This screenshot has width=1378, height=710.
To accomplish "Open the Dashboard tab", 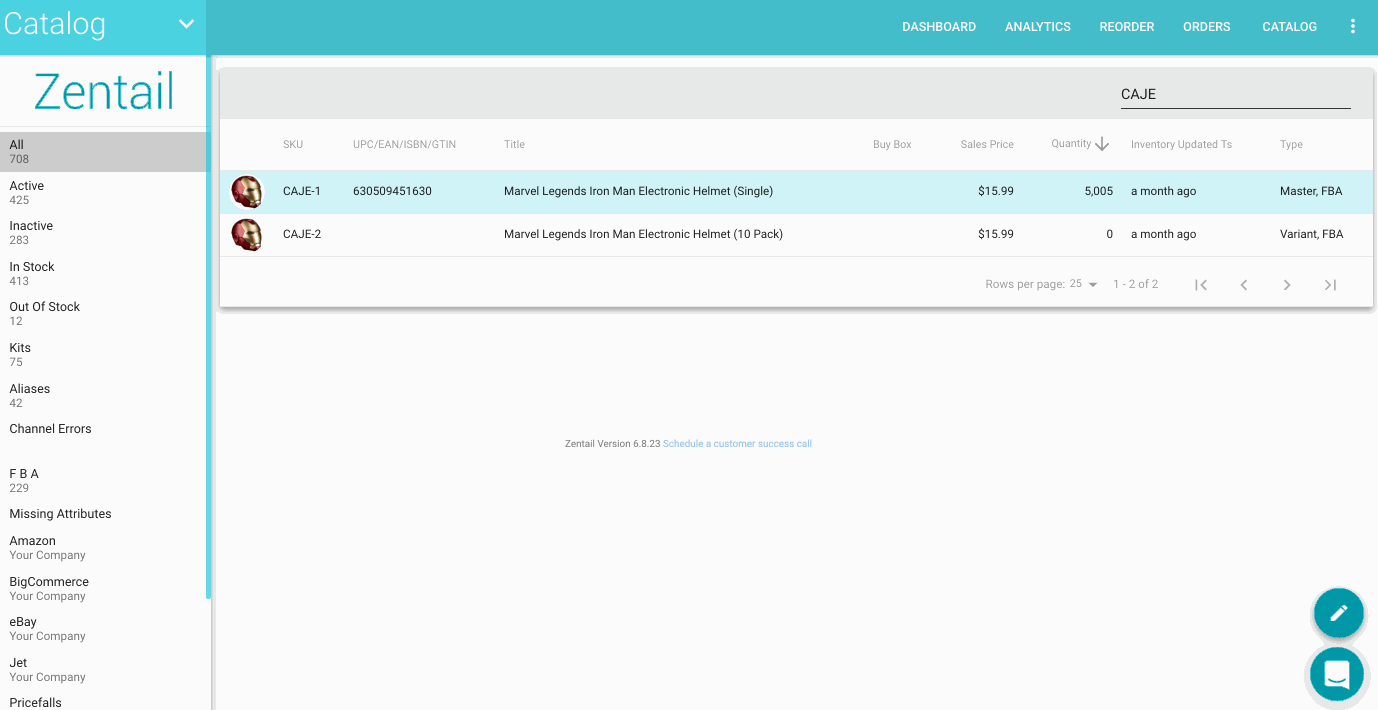I will pyautogui.click(x=939, y=27).
